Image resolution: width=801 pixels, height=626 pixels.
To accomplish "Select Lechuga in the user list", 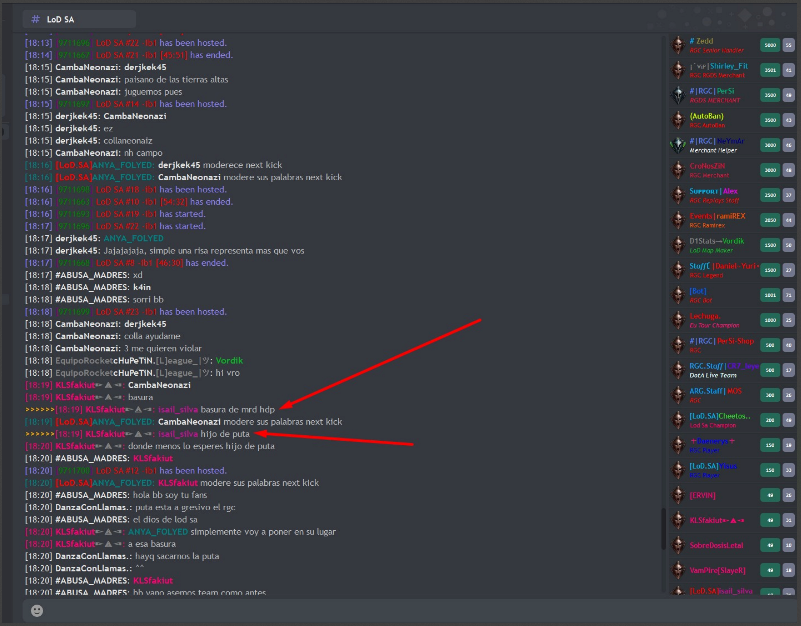I will (704, 316).
